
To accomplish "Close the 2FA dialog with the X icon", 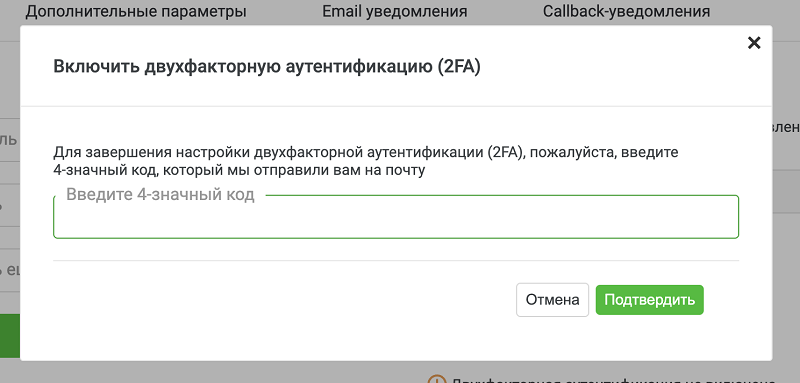I will 754,43.
